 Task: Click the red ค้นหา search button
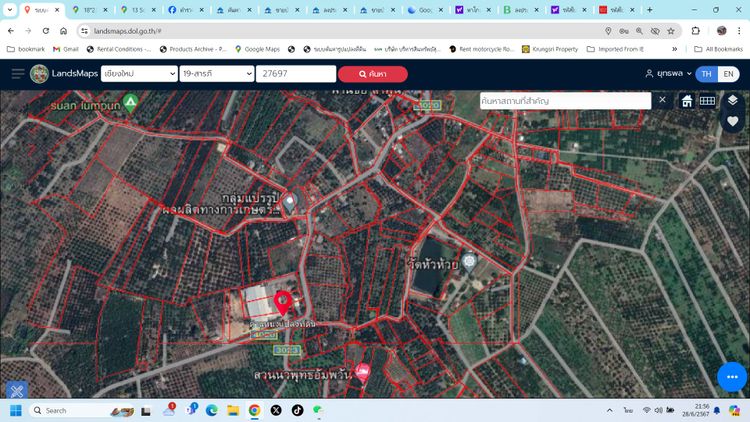372,74
